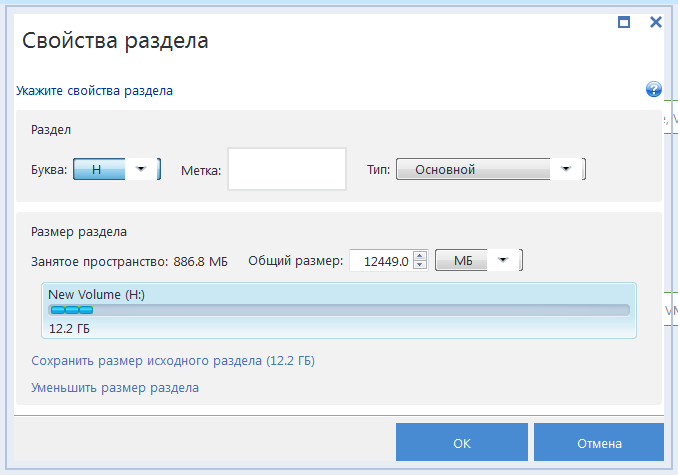Click the МБ unit value box

462,260
